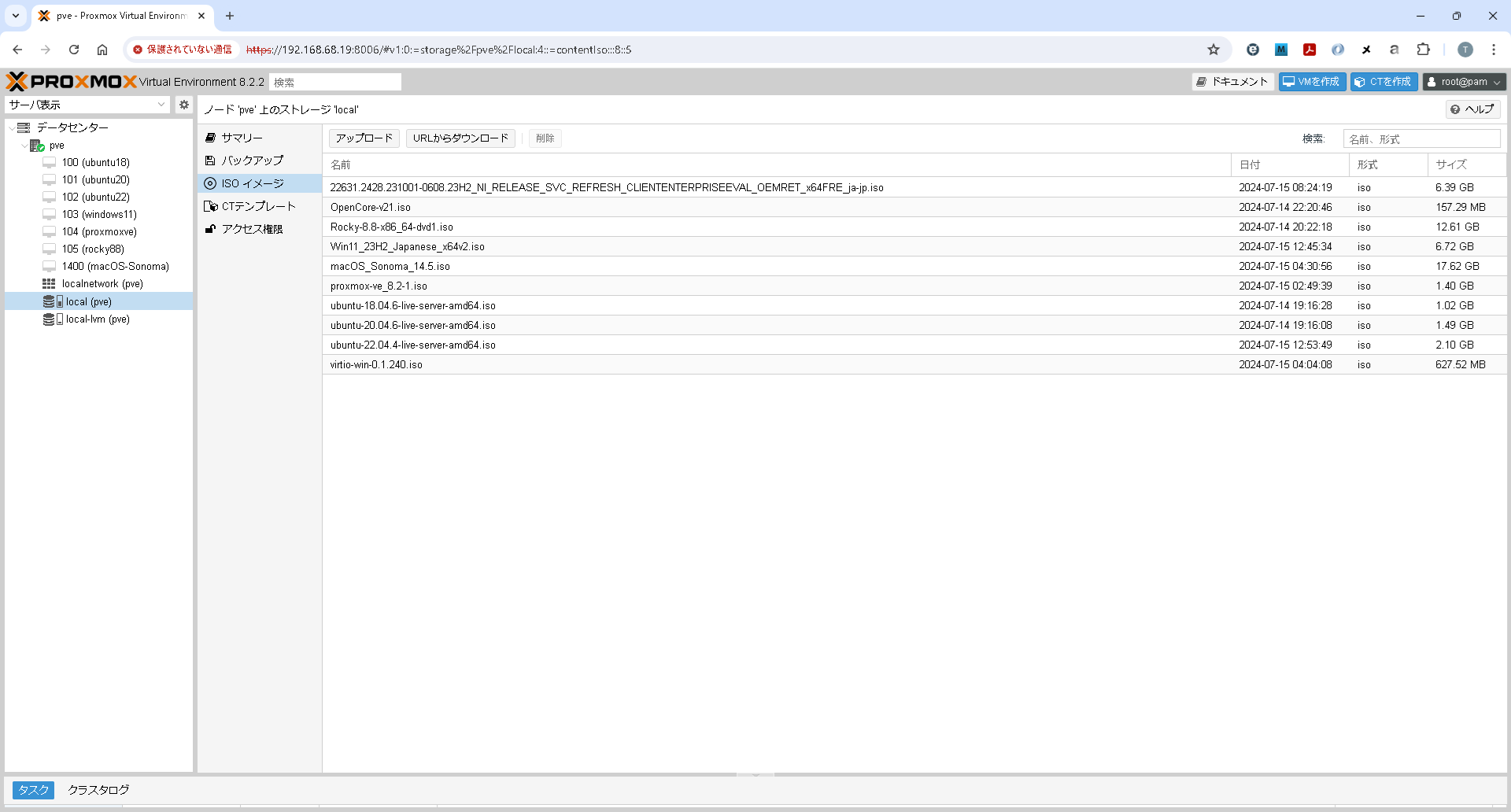This screenshot has height=812, width=1511.
Task: Open a new browser tab
Action: [230, 16]
